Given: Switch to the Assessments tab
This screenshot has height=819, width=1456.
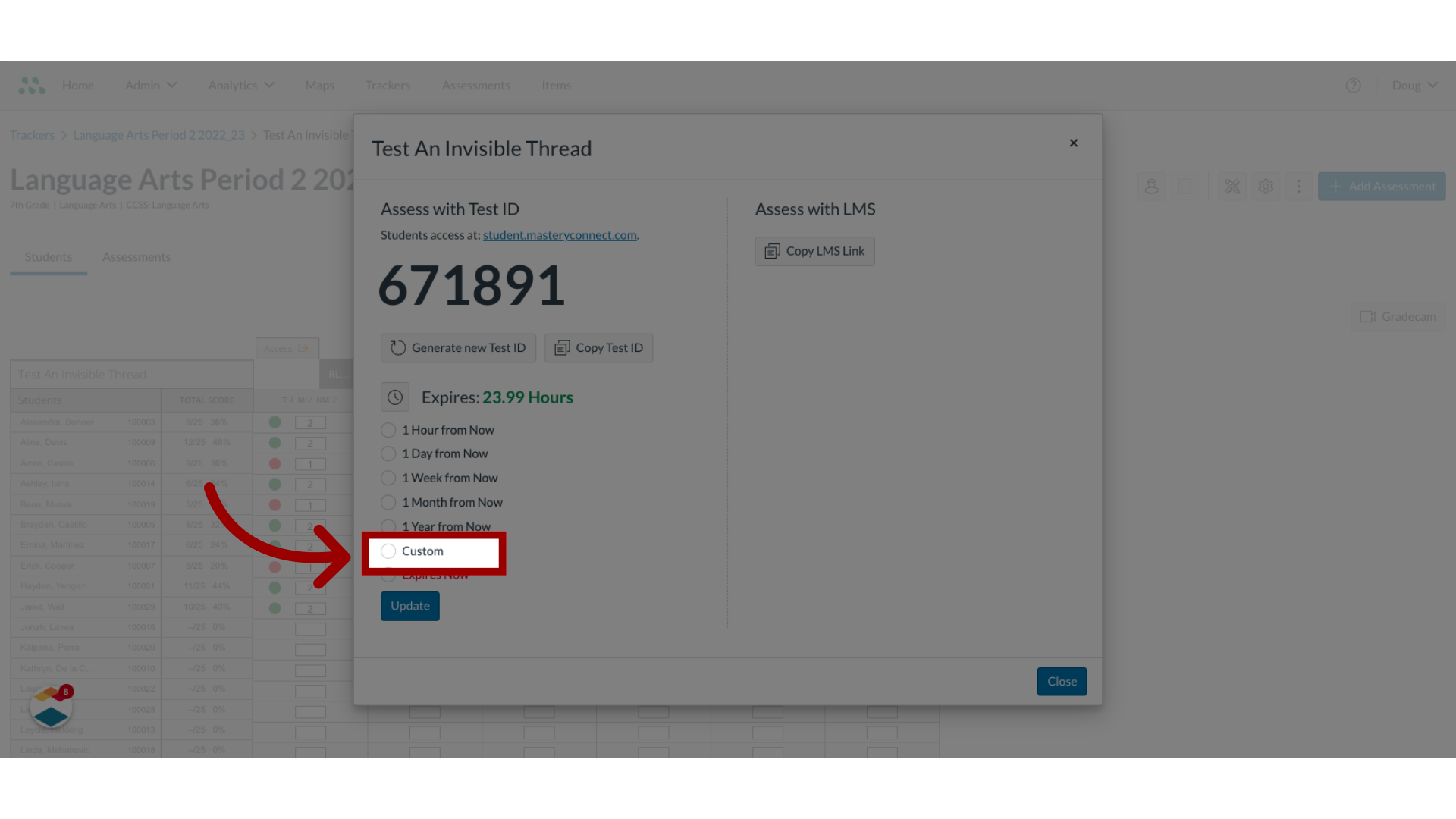Looking at the screenshot, I should 136,256.
